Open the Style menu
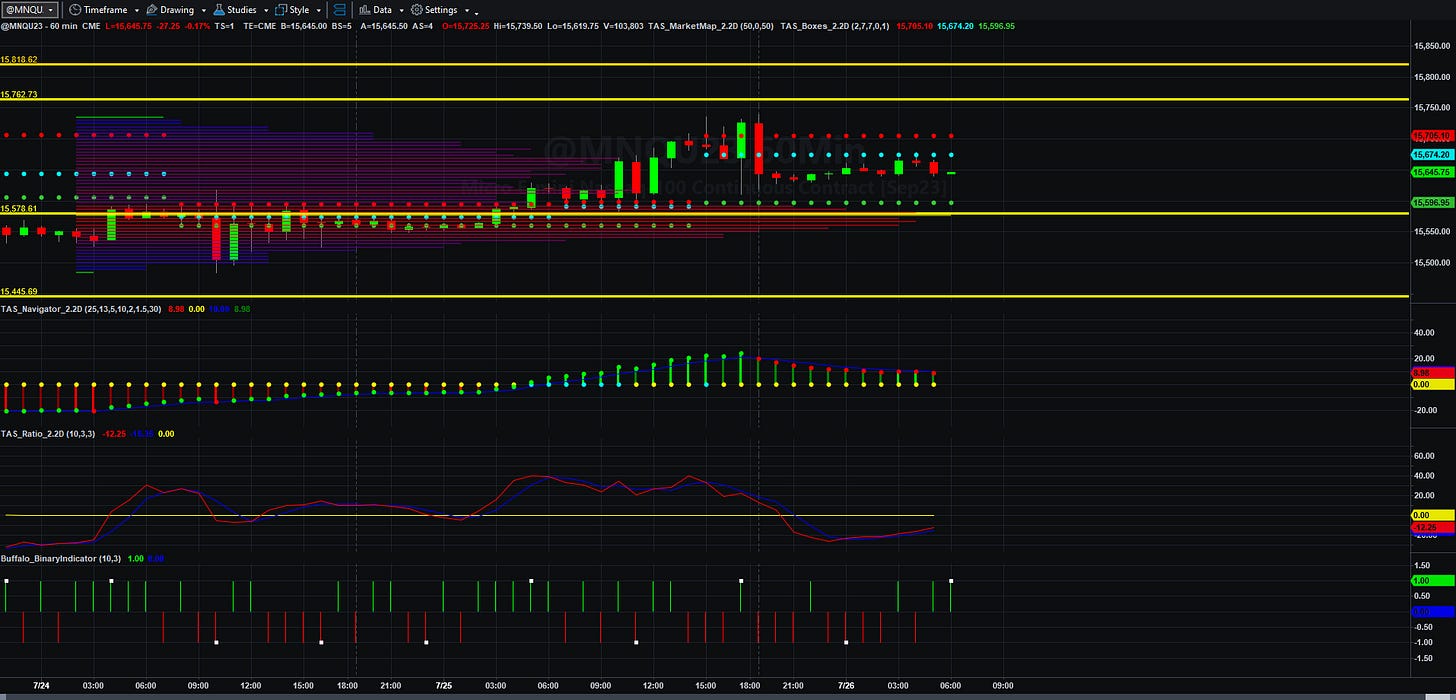 point(299,10)
